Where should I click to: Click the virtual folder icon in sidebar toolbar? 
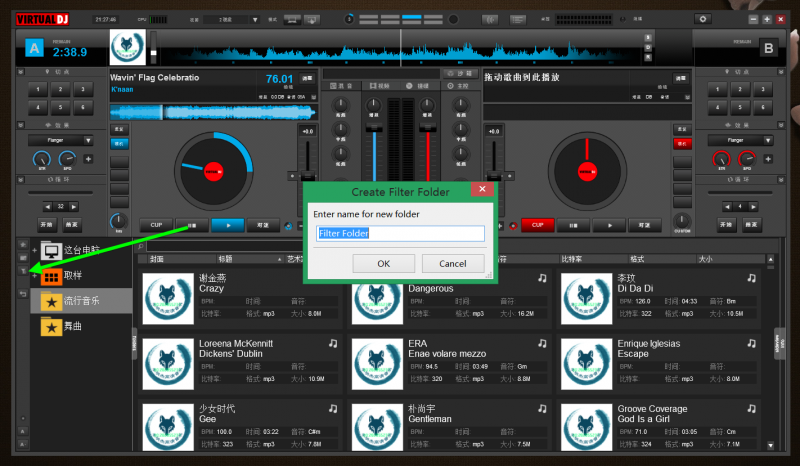[x=23, y=258]
